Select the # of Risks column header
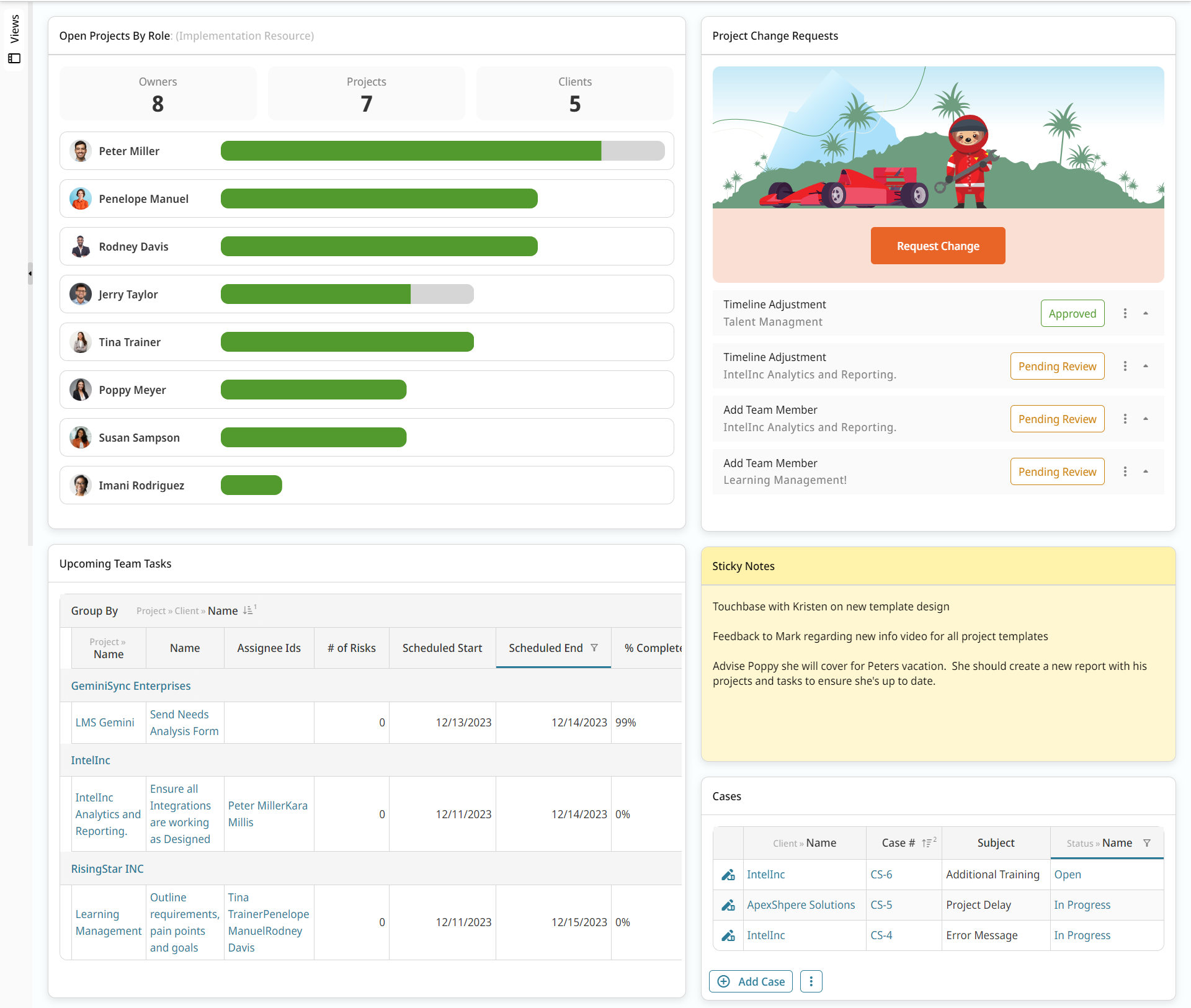The image size is (1191, 1008). point(351,648)
